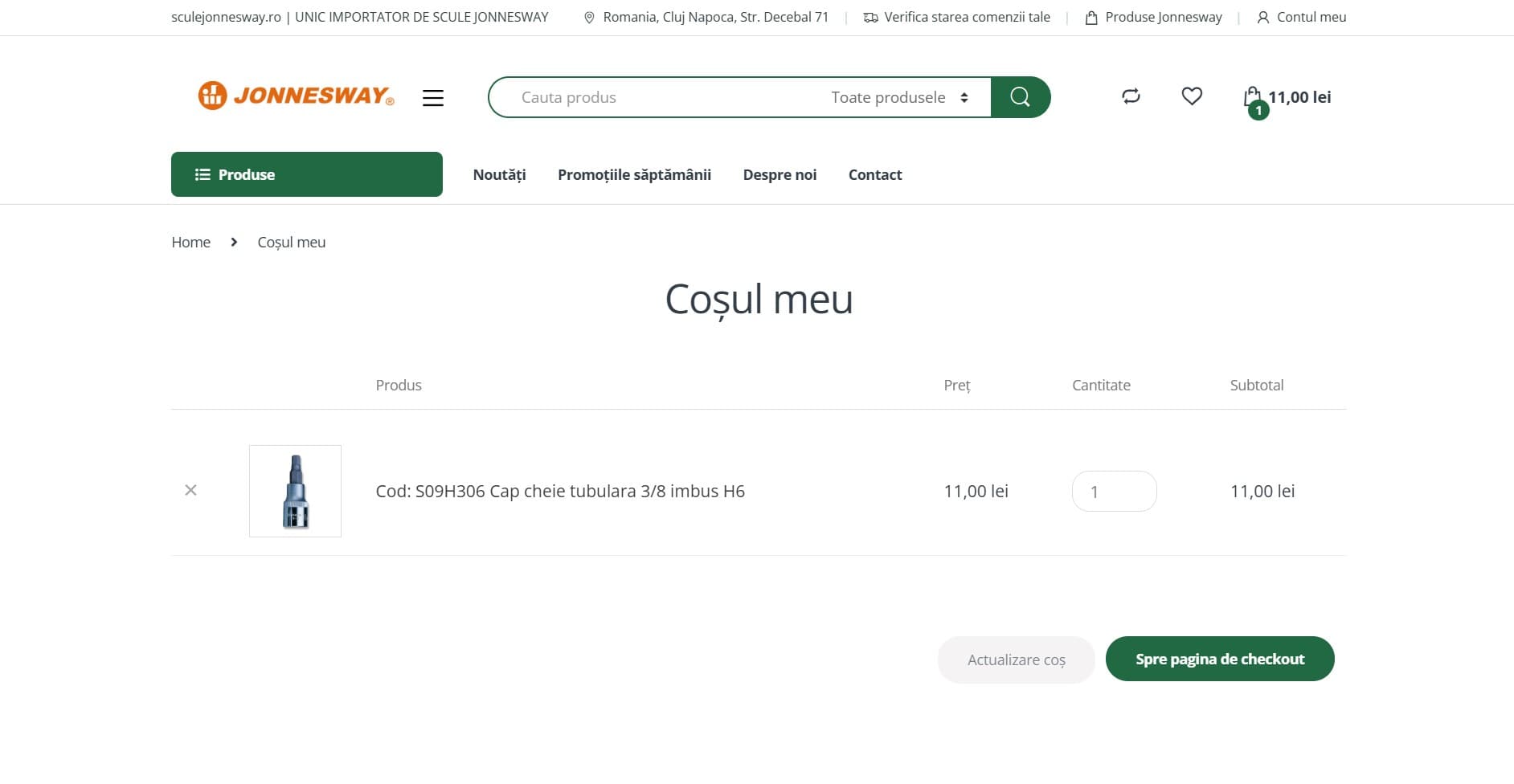
Task: Click the 11,00 lei value in Preț column
Action: [x=976, y=491]
